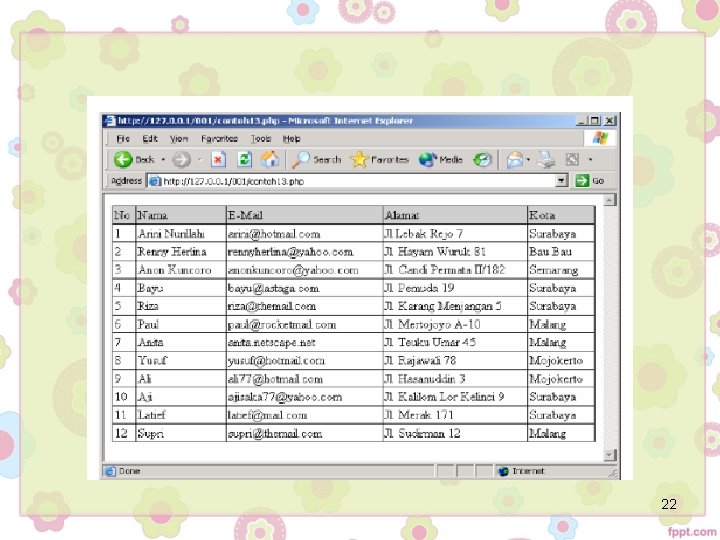Viewport: 720px width, 540px height.
Task: Click city Semarang
Action: [553, 270]
